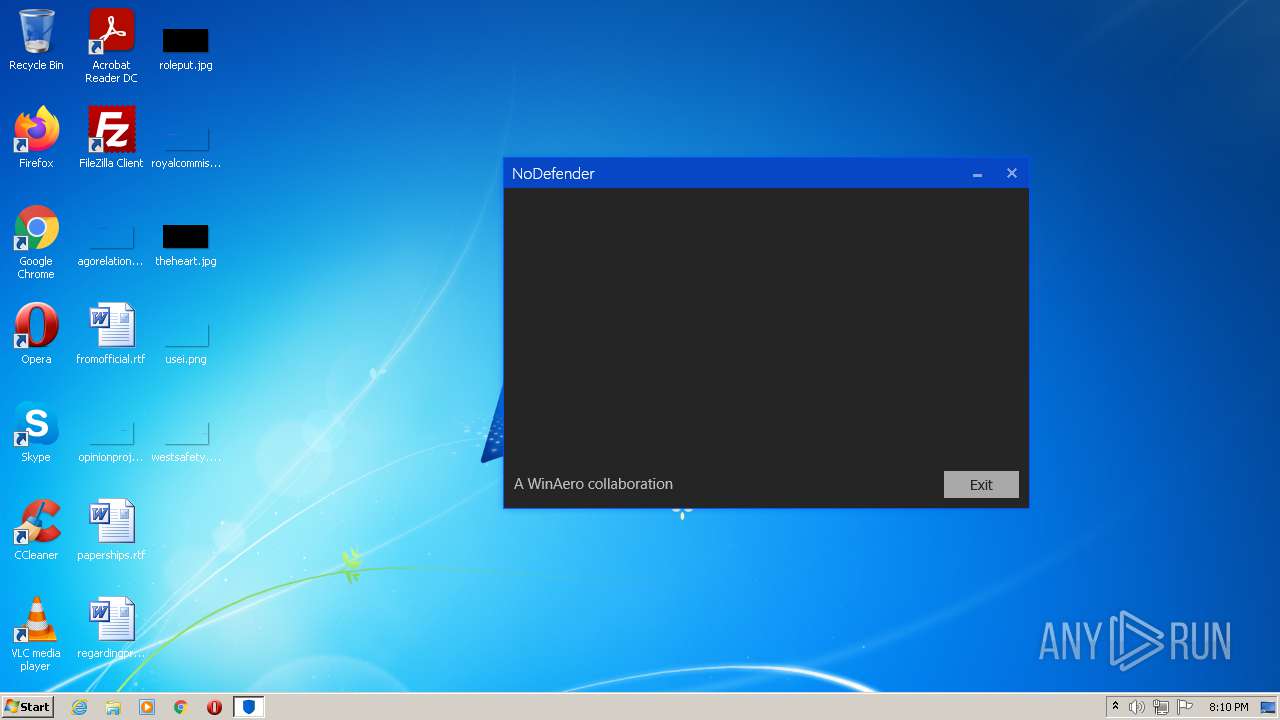
Task: Launch Opera from the taskbar
Action: pos(214,707)
